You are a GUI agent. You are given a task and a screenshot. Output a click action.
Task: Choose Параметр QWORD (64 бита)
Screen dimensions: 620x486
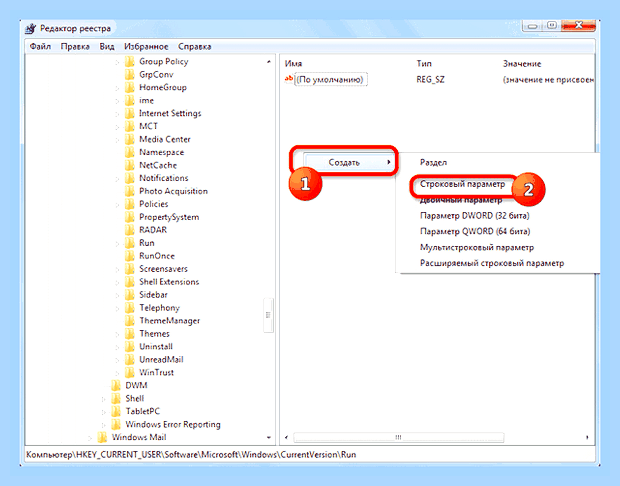tap(475, 231)
